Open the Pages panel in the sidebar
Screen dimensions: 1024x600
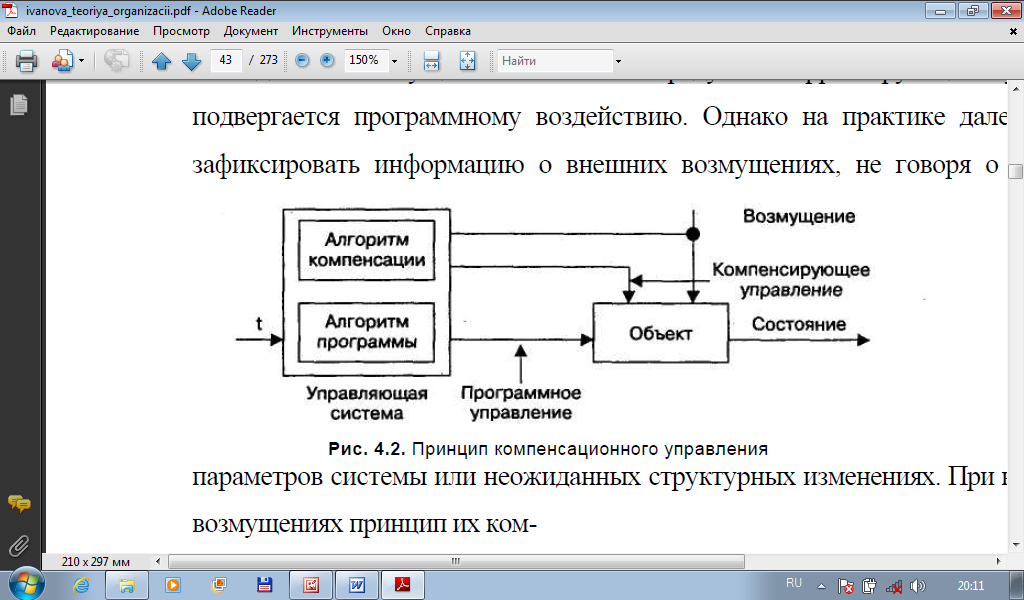(x=19, y=104)
